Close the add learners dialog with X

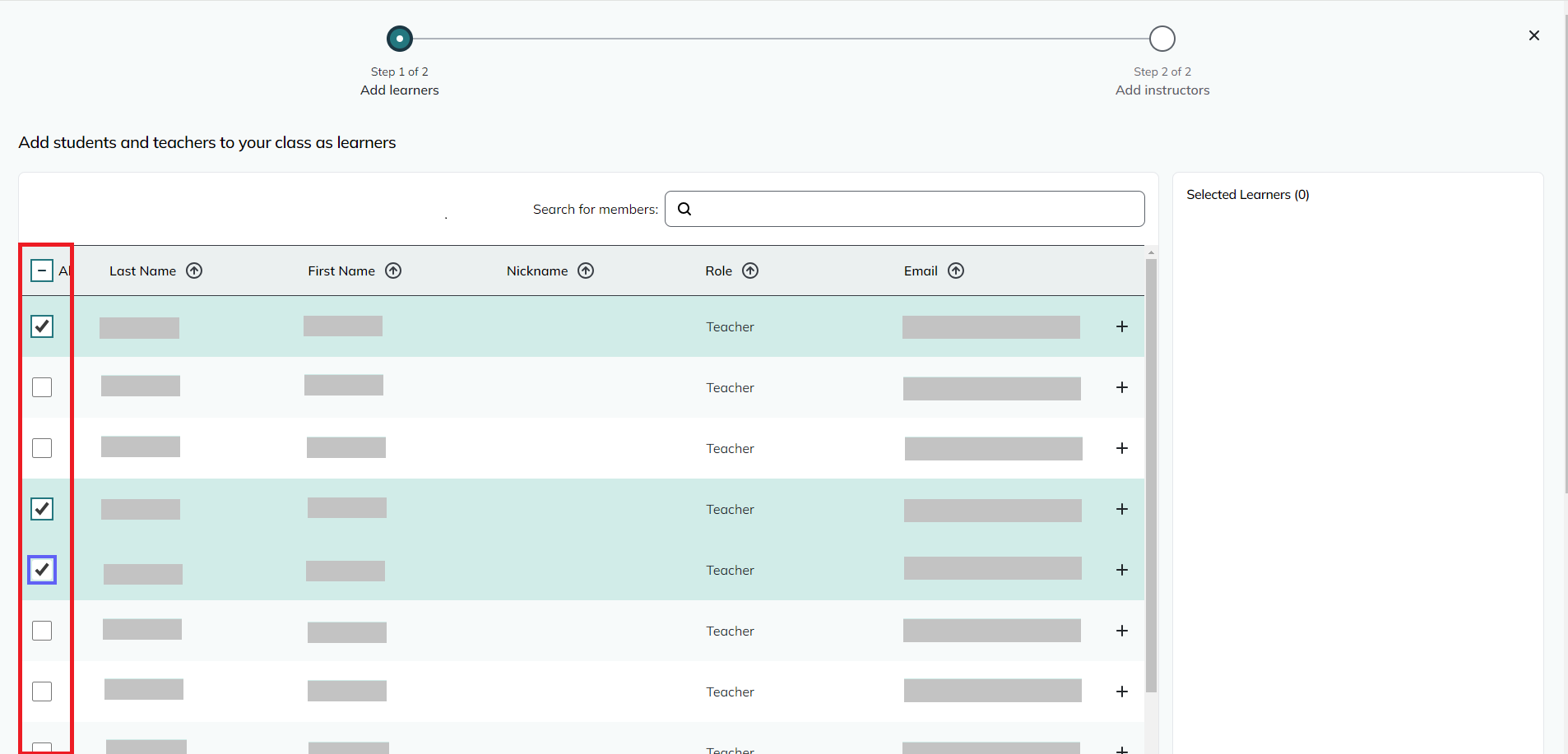(1534, 35)
